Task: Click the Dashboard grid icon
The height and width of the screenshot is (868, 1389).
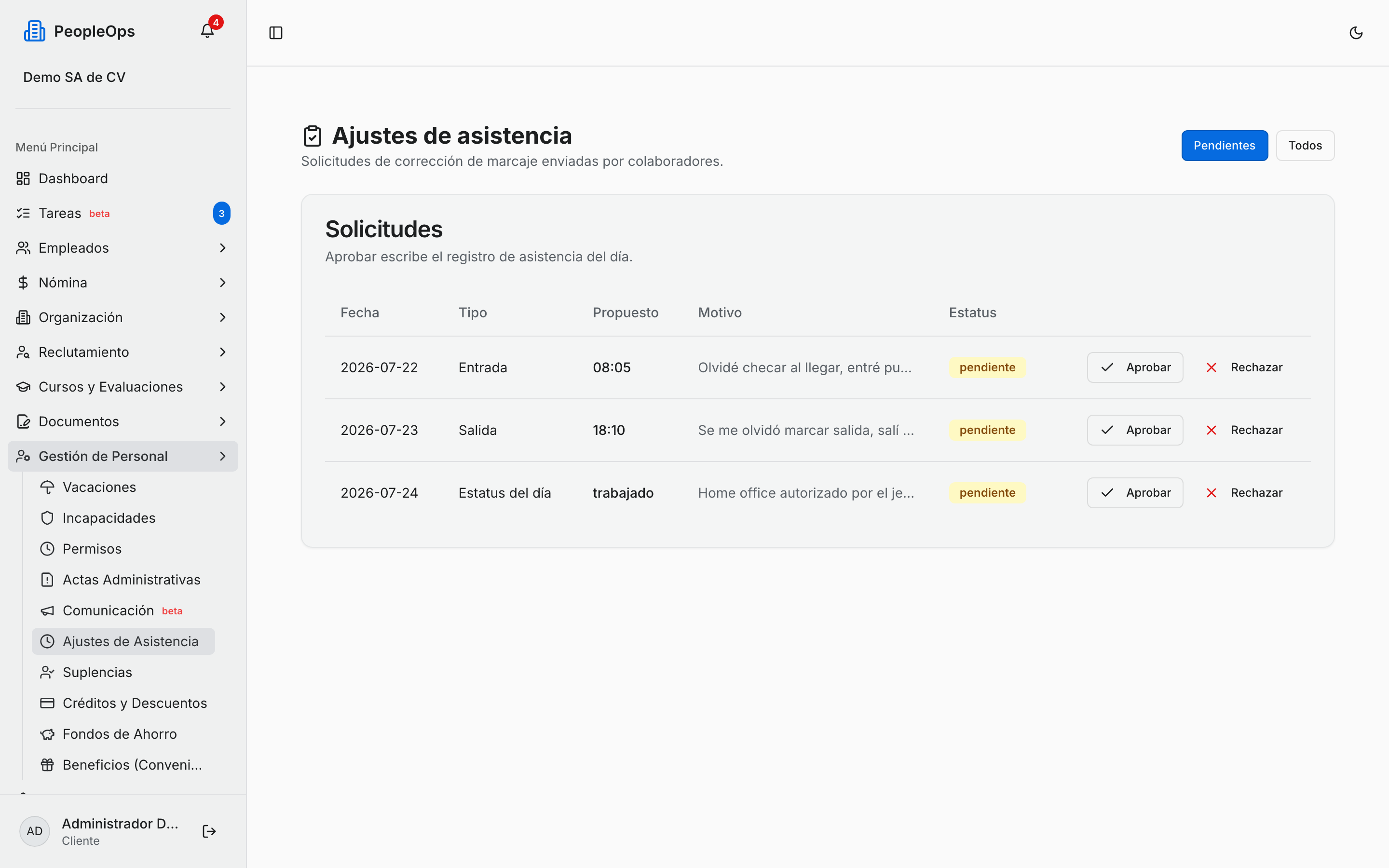Action: [23, 178]
